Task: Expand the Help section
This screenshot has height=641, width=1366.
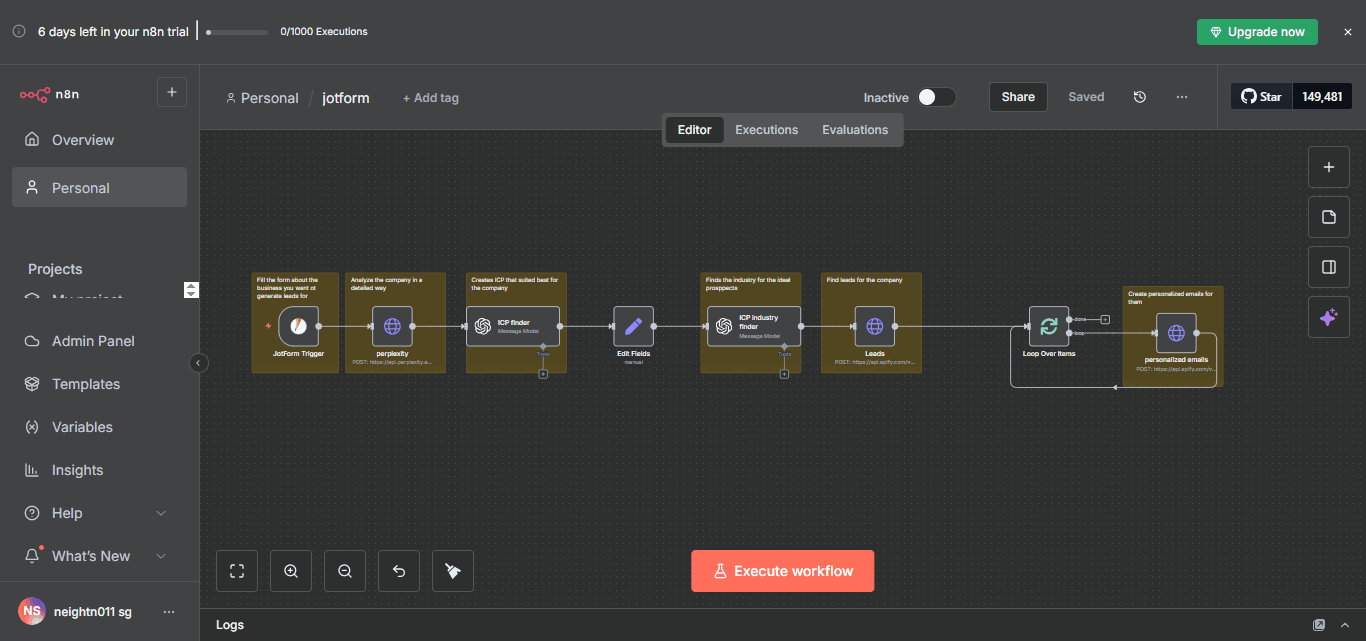Action: point(92,512)
